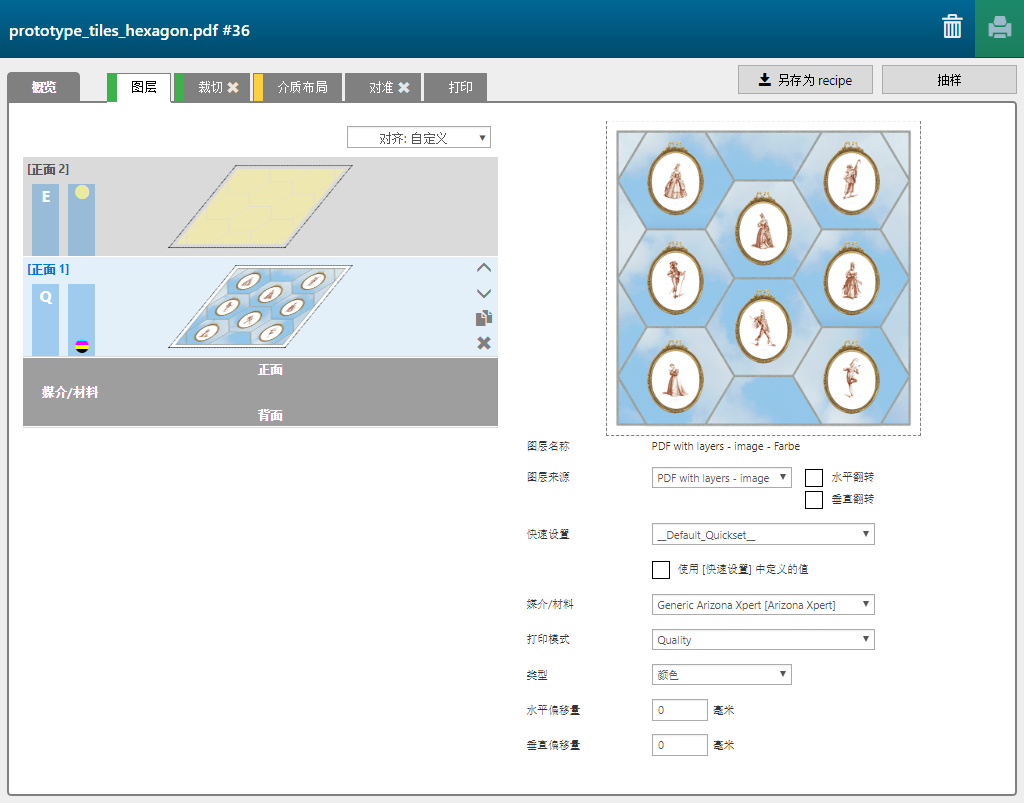Screen dimensions: 1024x803
Task: Click the layer name PDF with layers - image - Farbe
Action: point(726,447)
